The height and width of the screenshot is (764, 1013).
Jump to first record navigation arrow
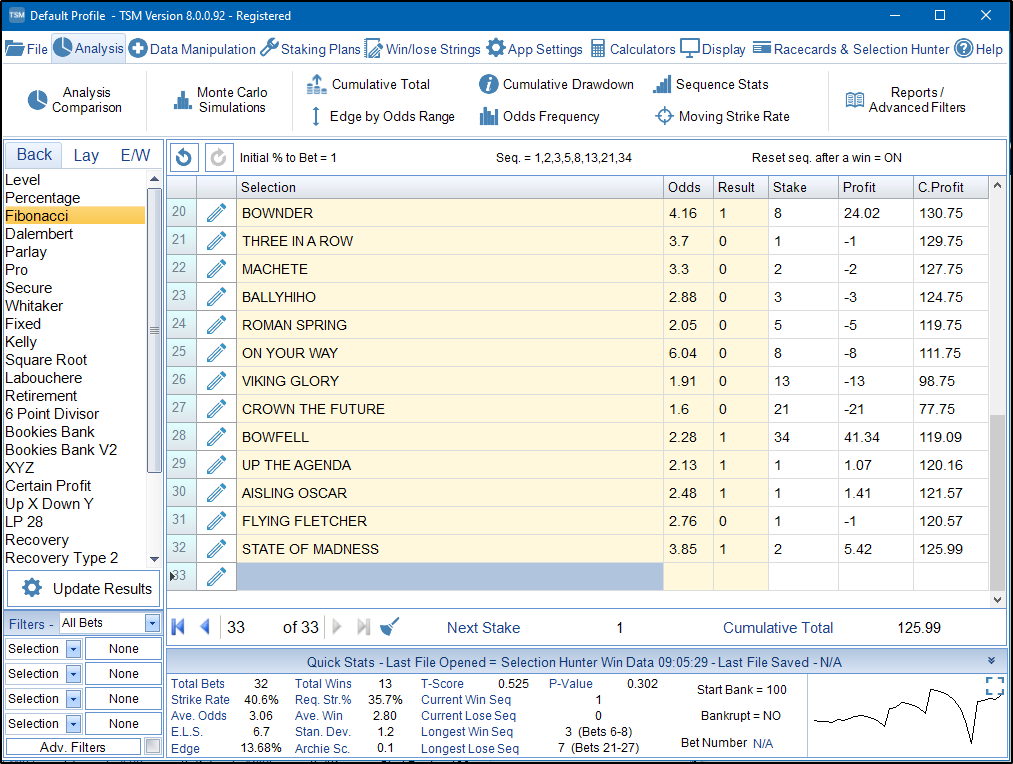pos(179,627)
